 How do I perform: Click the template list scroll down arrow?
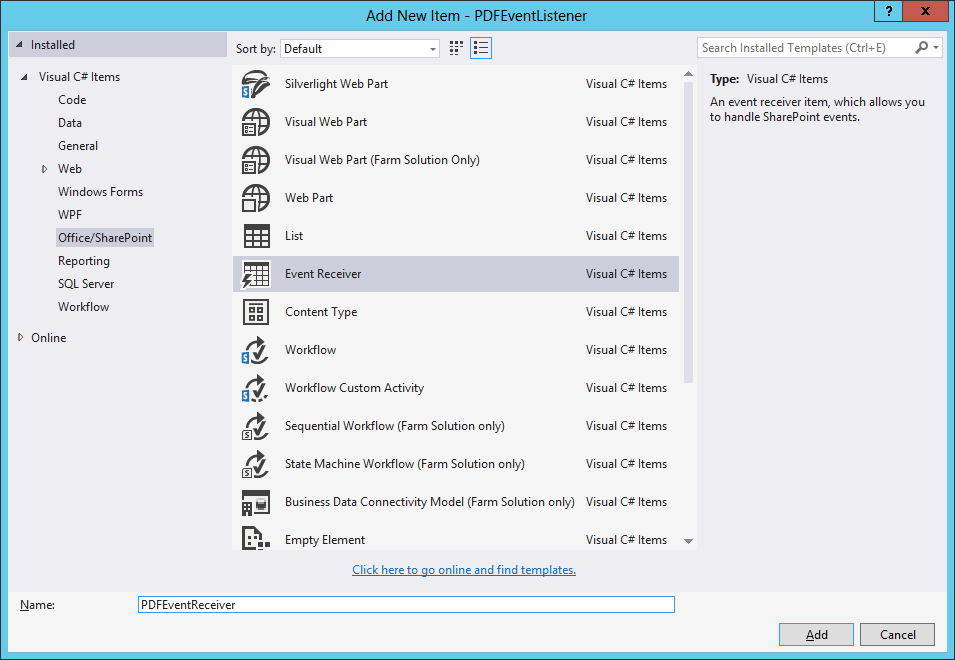pos(688,541)
